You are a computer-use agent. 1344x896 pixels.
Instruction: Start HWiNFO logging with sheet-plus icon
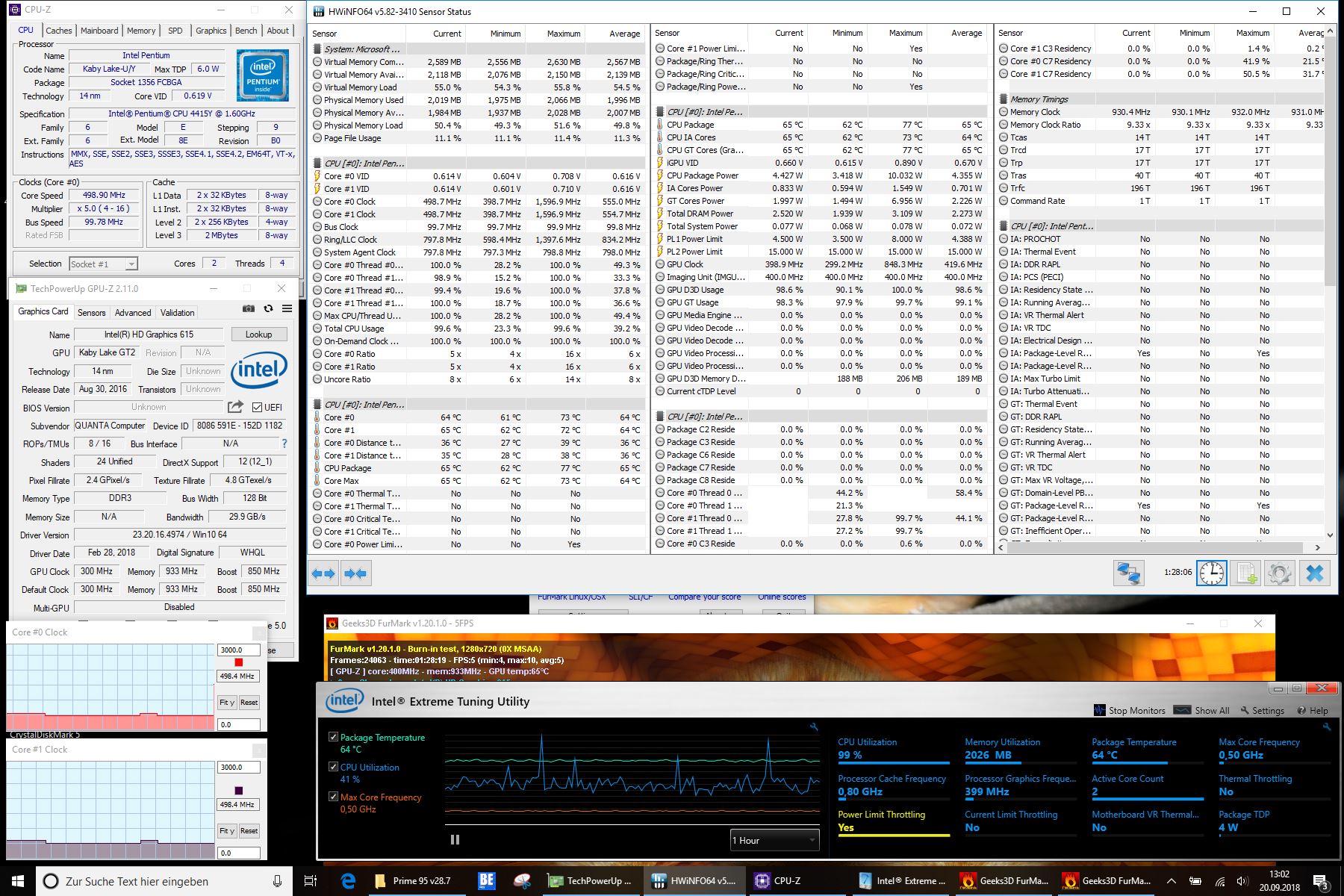(x=1245, y=573)
